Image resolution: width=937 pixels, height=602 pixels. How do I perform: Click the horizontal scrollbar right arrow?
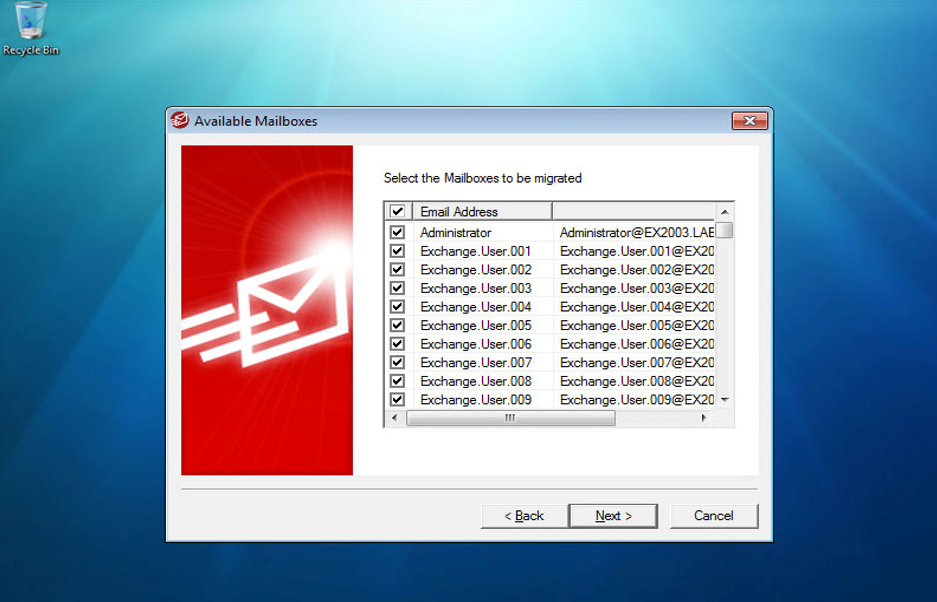tap(705, 418)
